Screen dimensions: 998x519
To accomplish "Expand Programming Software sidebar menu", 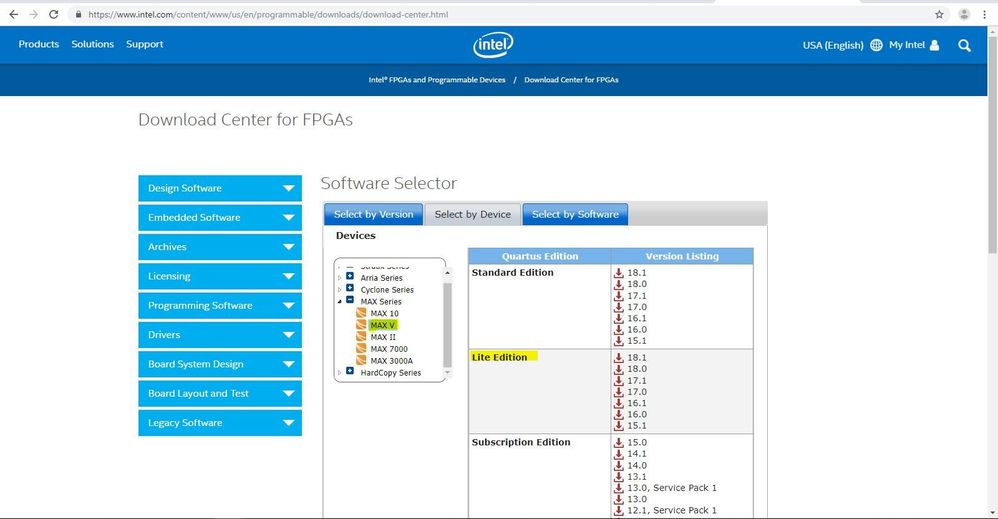I will click(220, 306).
